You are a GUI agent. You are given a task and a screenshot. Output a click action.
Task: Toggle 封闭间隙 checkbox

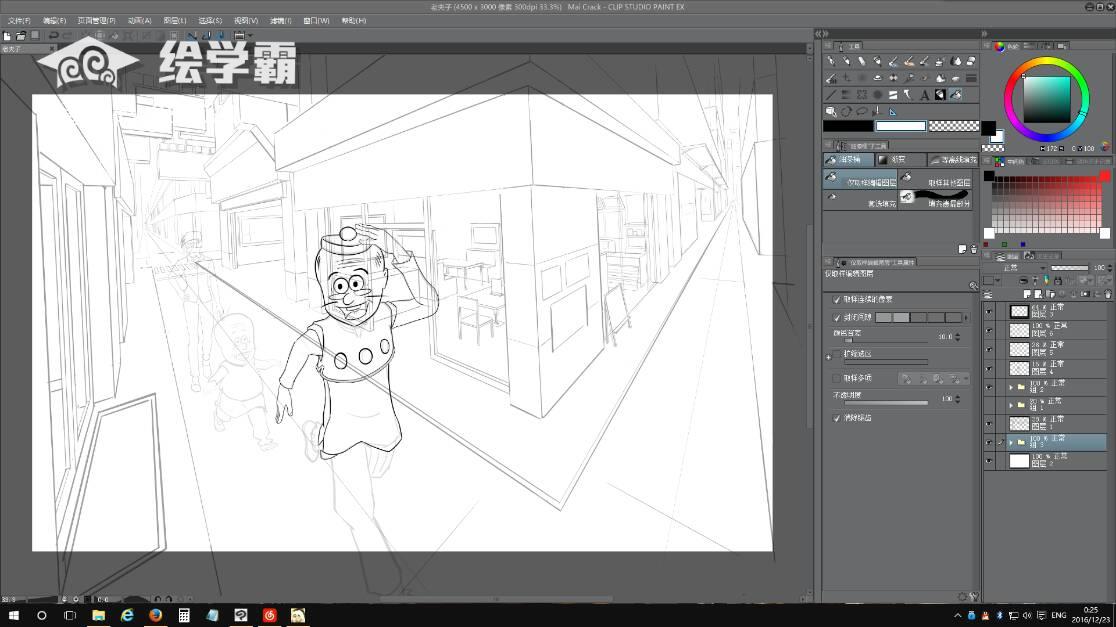[x=837, y=317]
